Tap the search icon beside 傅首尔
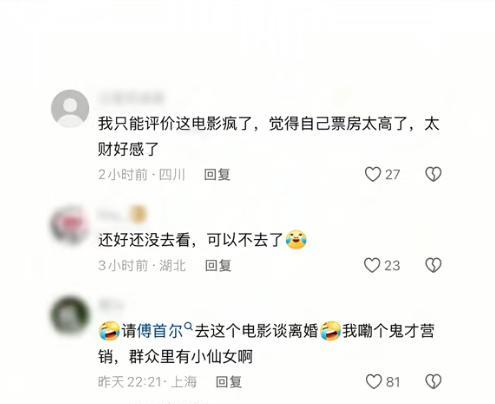The height and width of the screenshot is (404, 495). (188, 326)
